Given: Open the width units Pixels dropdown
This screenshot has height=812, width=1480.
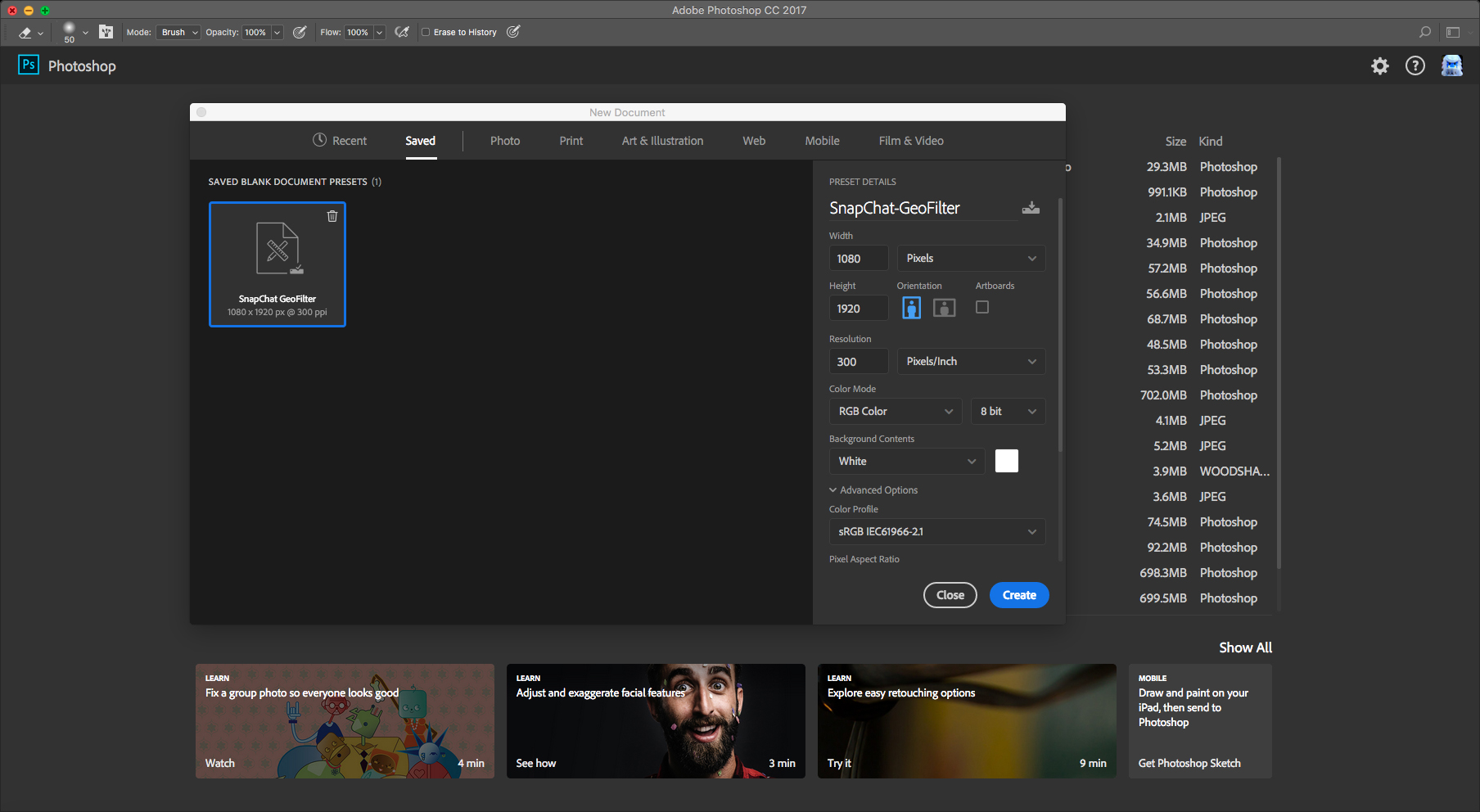Looking at the screenshot, I should 972,258.
